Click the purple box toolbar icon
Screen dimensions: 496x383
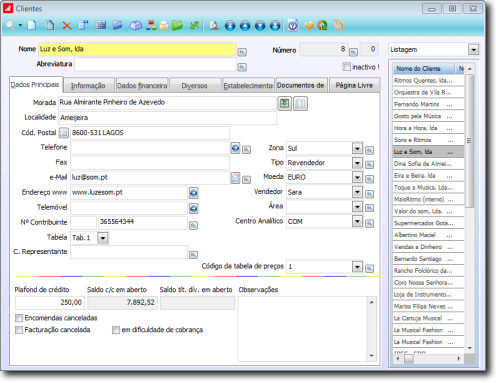136,25
